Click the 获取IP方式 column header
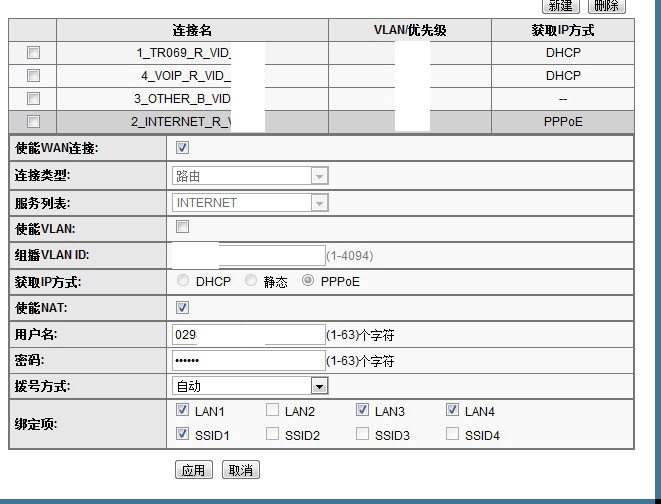 [x=563, y=30]
